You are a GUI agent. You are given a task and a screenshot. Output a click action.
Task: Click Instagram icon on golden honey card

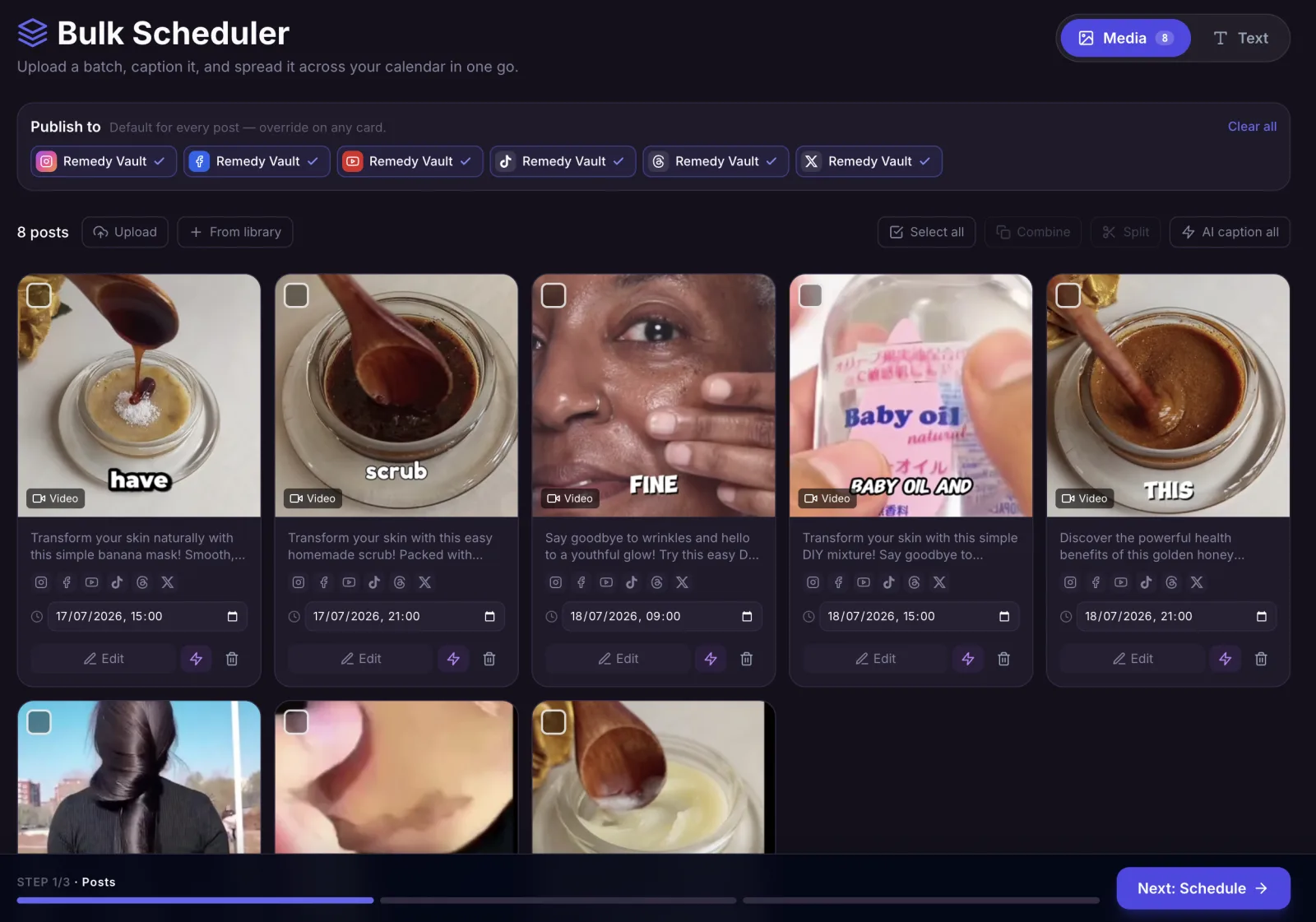[x=1070, y=582]
